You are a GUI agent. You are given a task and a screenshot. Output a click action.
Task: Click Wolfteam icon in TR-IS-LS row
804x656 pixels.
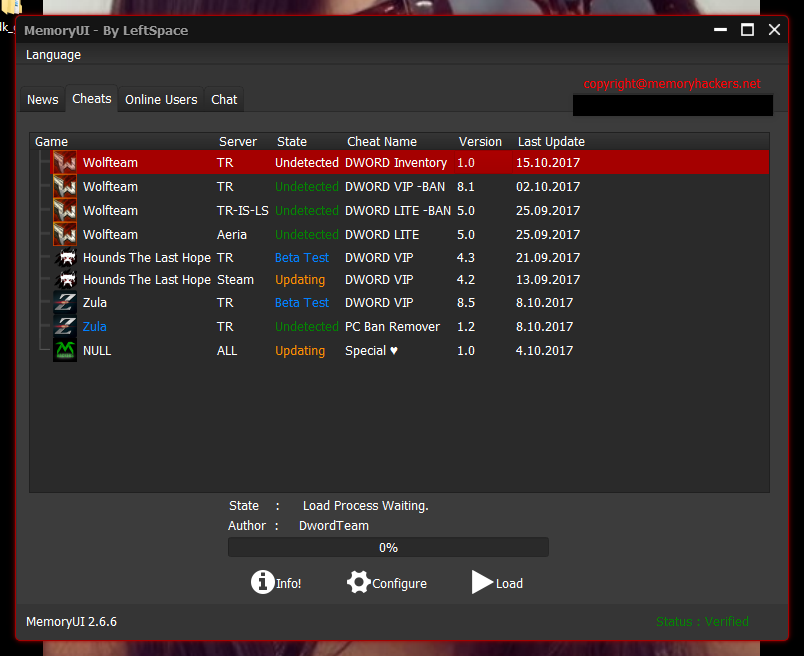(x=65, y=210)
